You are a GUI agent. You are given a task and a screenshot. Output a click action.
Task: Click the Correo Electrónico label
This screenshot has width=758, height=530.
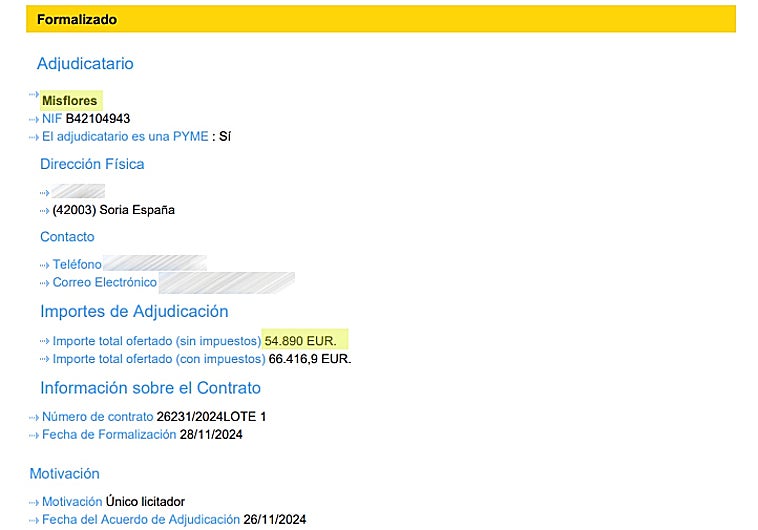click(104, 282)
